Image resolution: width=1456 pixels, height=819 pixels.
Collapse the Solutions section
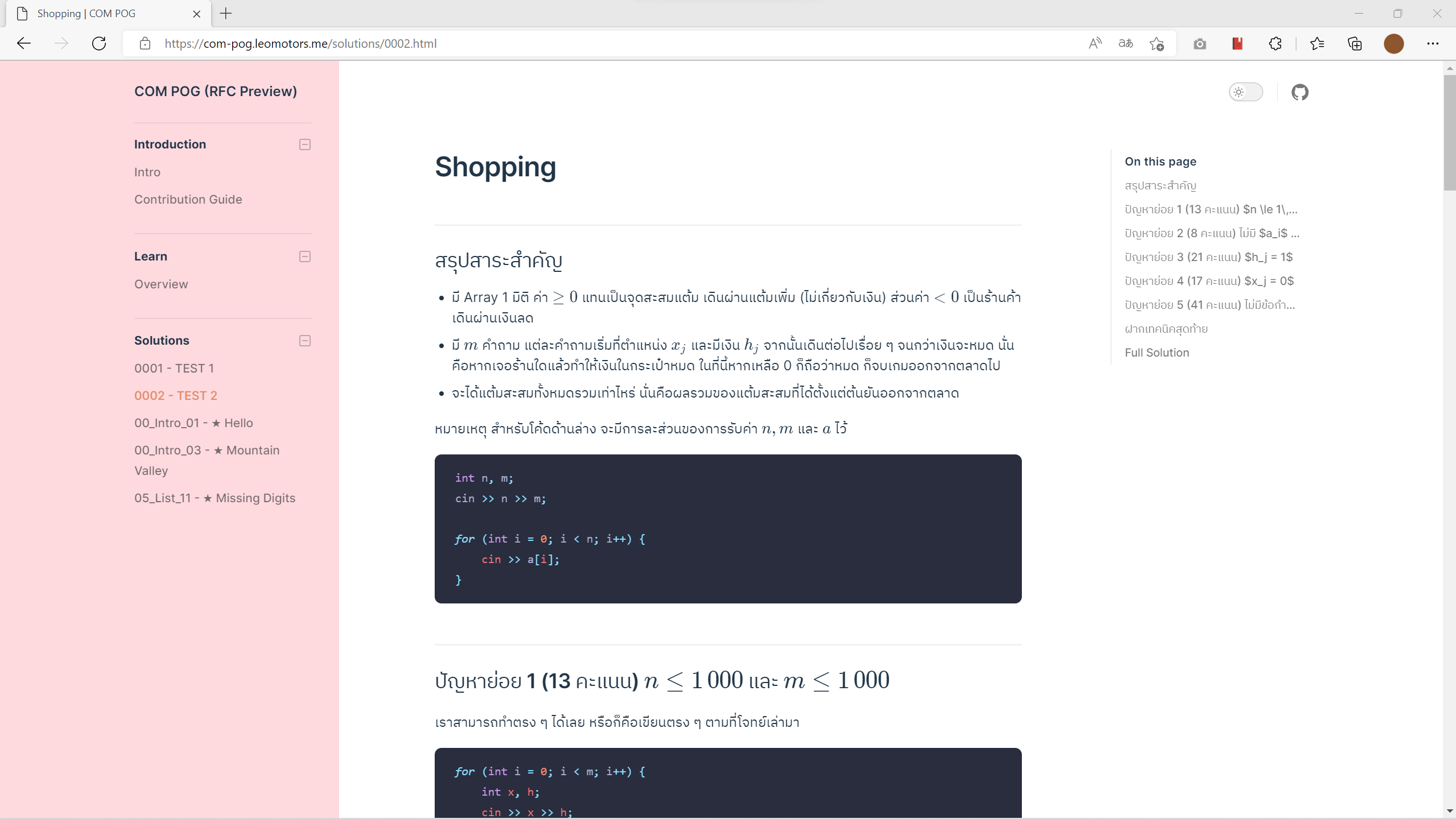pos(304,340)
